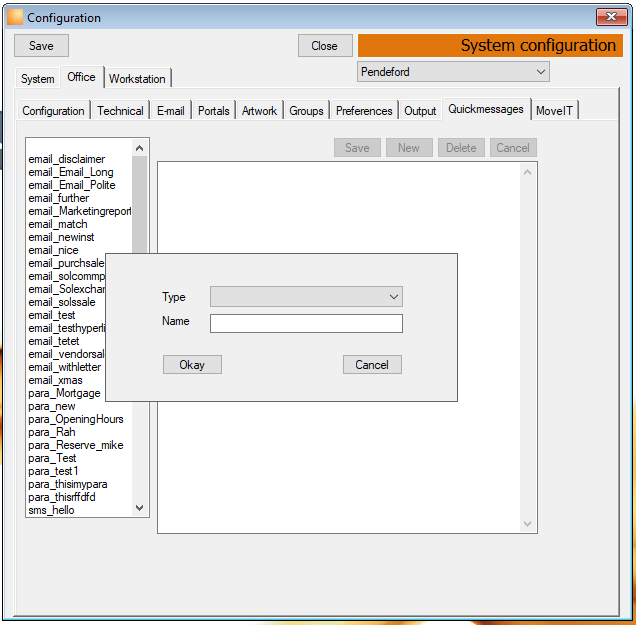Select para_test1 in the list
636x625 pixels.
[x=53, y=471]
